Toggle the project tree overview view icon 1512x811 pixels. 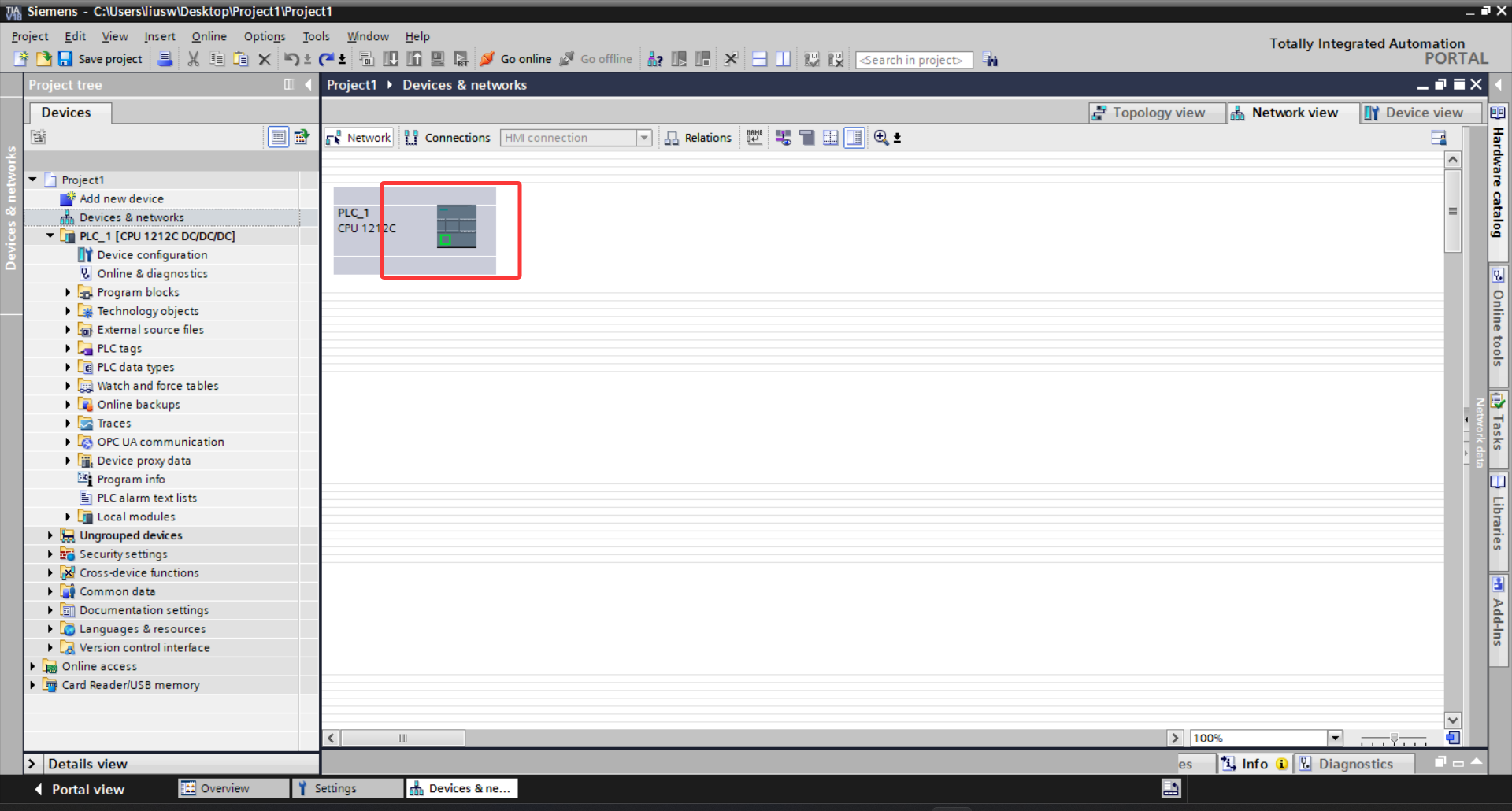[279, 137]
